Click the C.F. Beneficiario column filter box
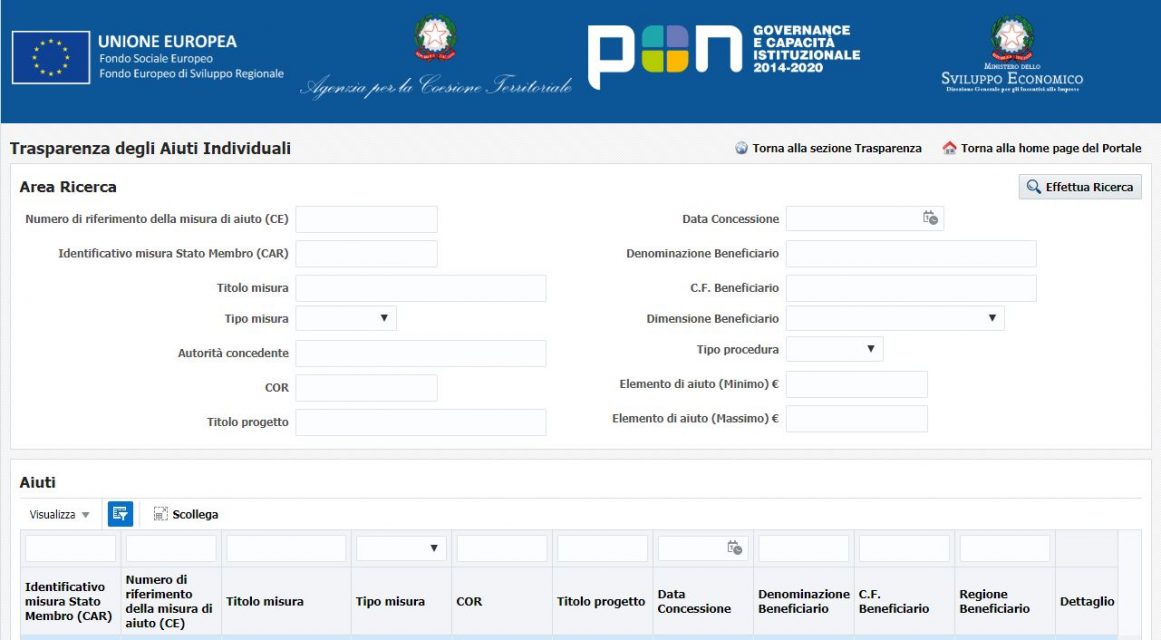Screen dimensions: 1161x640 [x=904, y=549]
